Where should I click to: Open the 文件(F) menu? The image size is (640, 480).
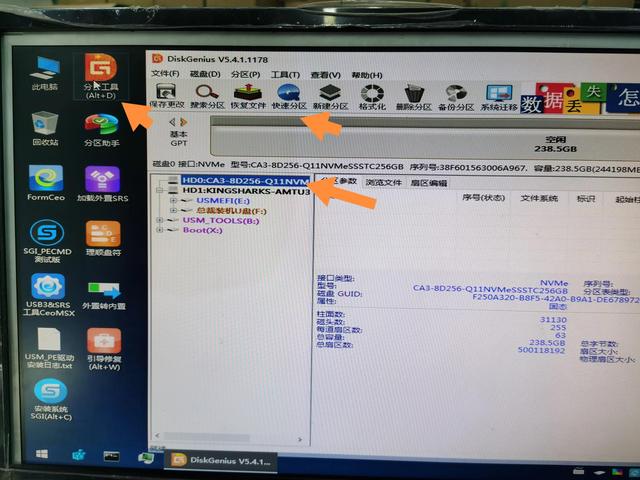coord(165,73)
